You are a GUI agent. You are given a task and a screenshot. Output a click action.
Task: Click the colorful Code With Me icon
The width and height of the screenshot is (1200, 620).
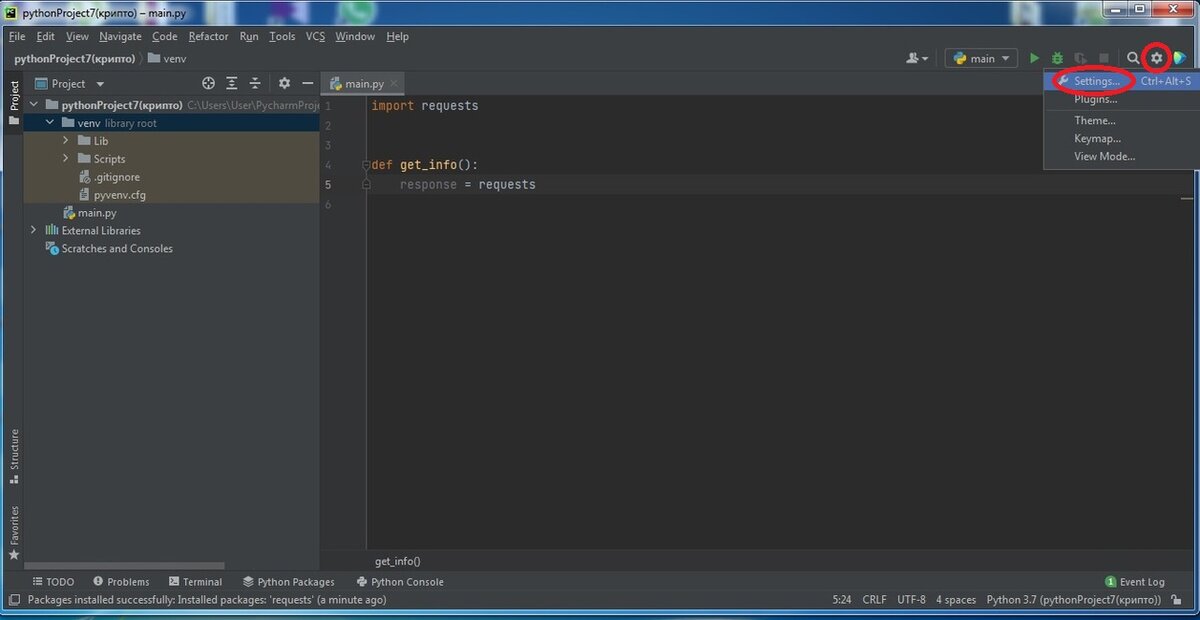pyautogui.click(x=1180, y=58)
